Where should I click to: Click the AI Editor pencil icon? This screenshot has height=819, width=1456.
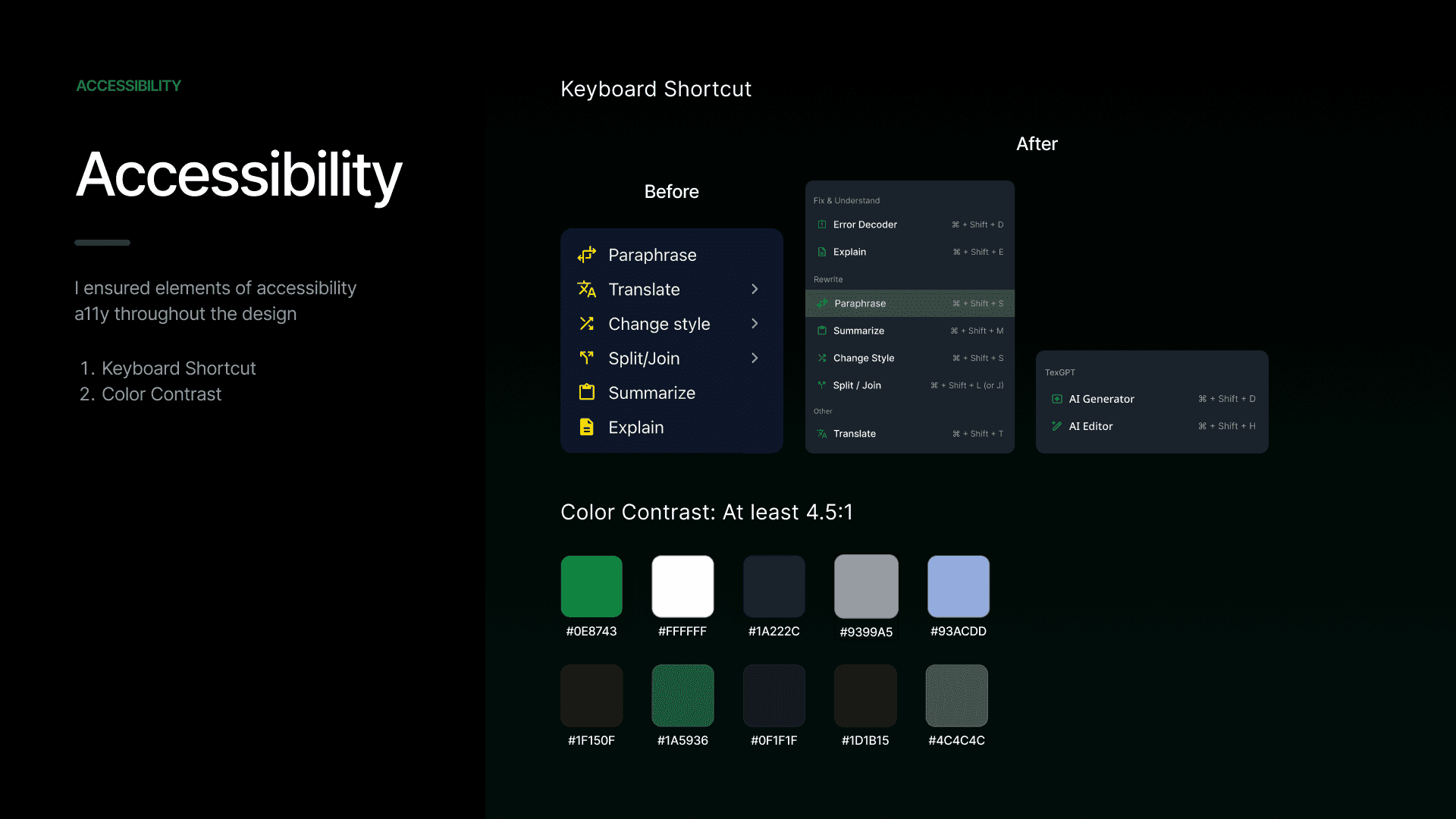(1056, 426)
